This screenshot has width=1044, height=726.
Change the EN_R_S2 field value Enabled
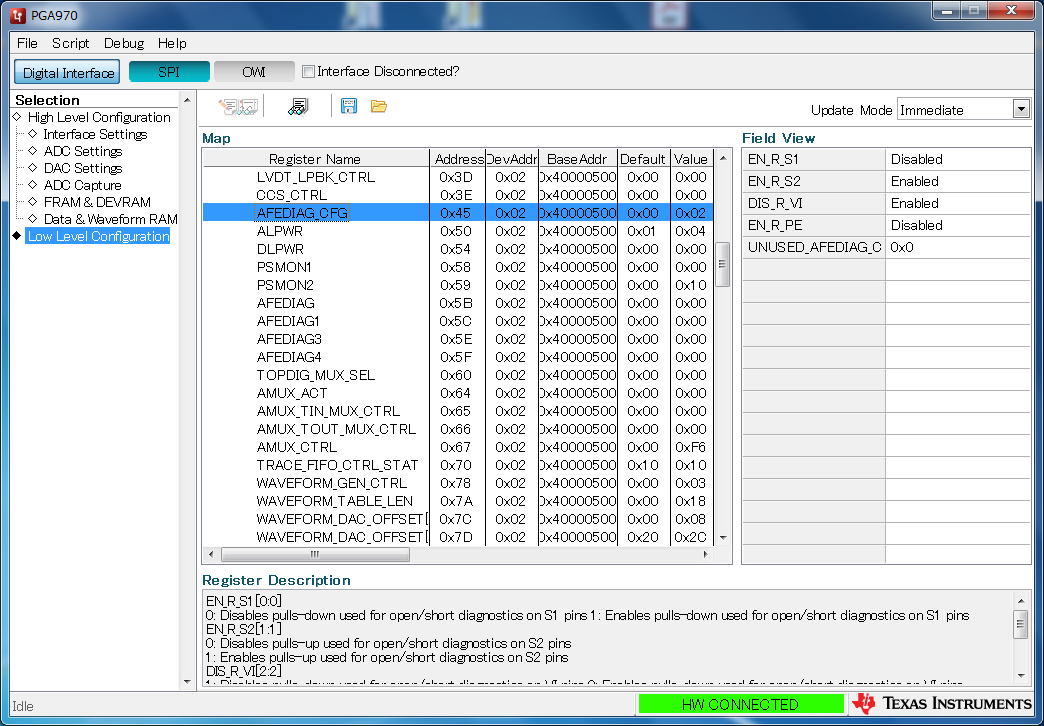(958, 181)
